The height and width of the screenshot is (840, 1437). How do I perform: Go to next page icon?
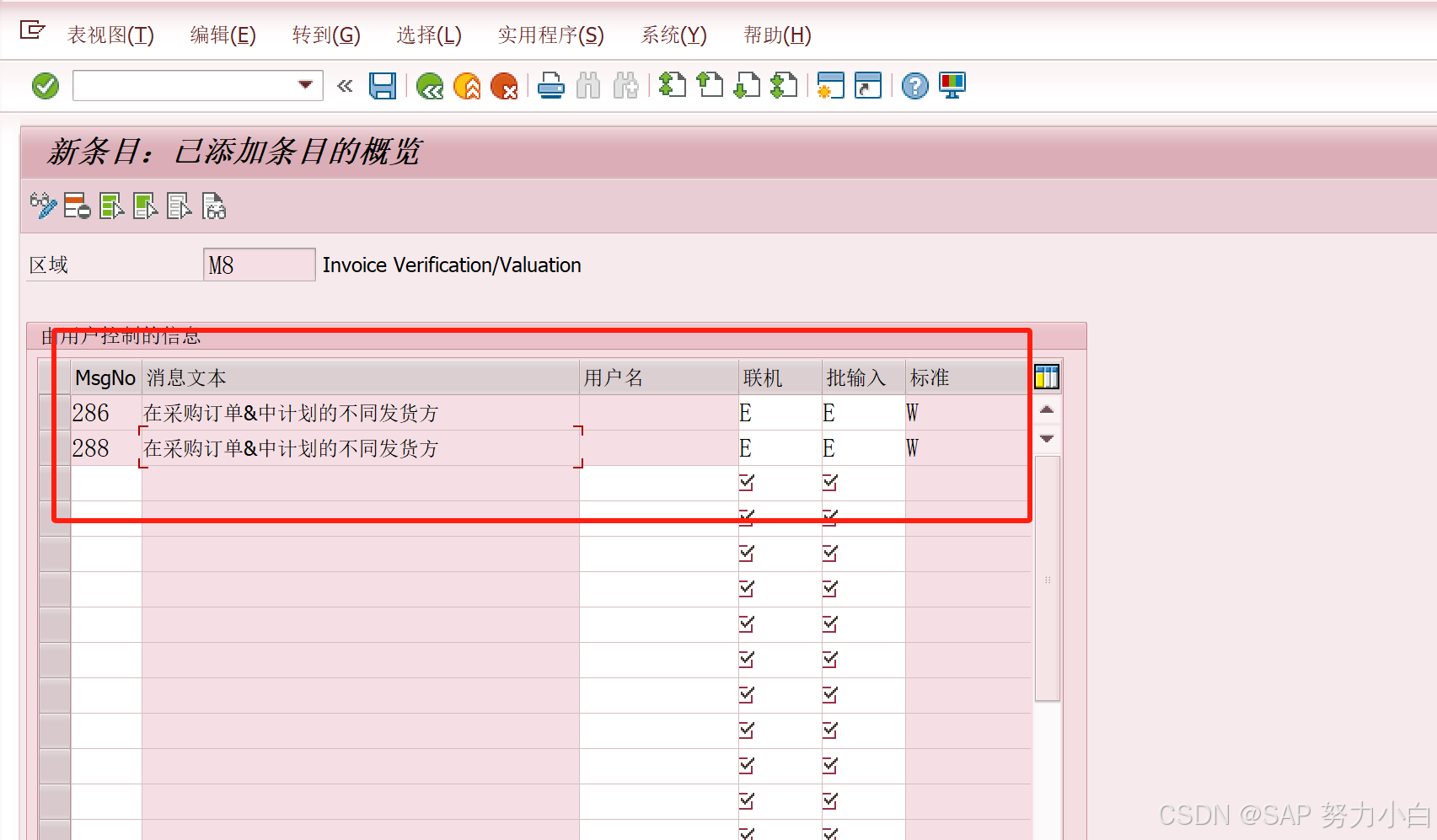click(747, 85)
